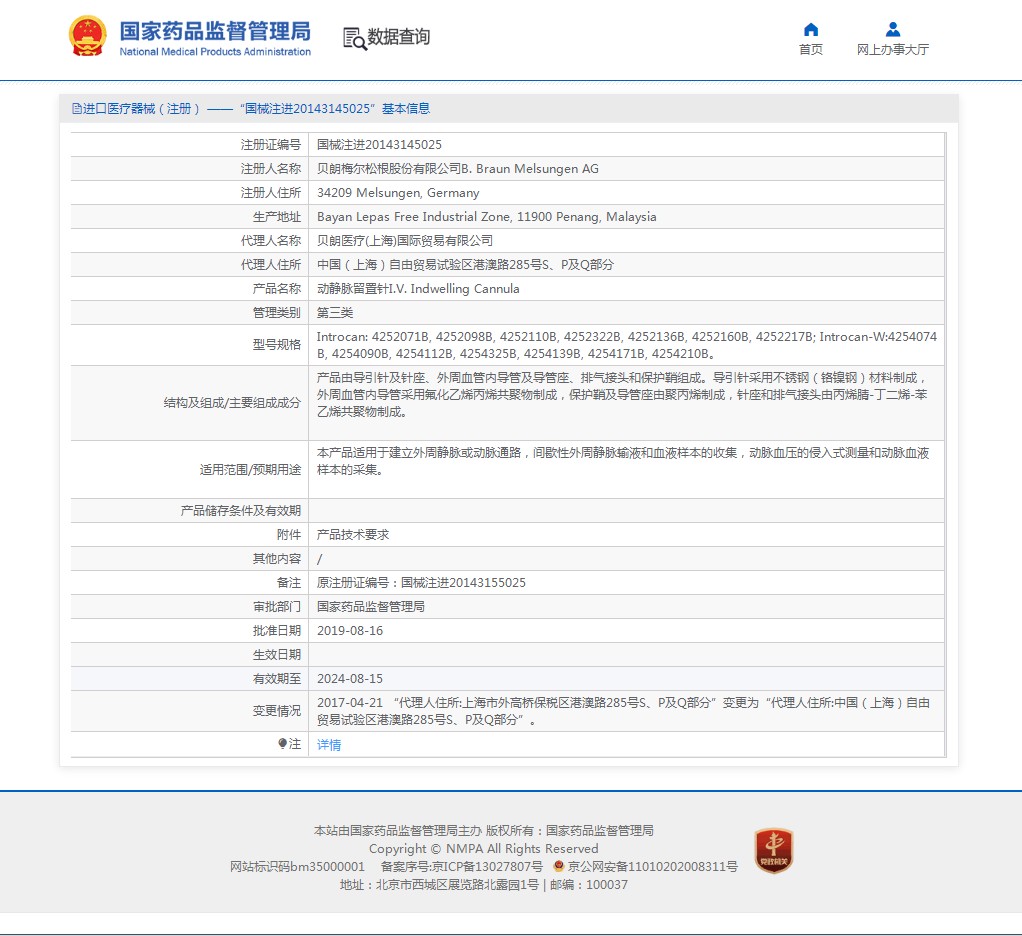Screen dimensions: 1022x936
Task: Click the 数据查询 search document icon
Action: 355,38
